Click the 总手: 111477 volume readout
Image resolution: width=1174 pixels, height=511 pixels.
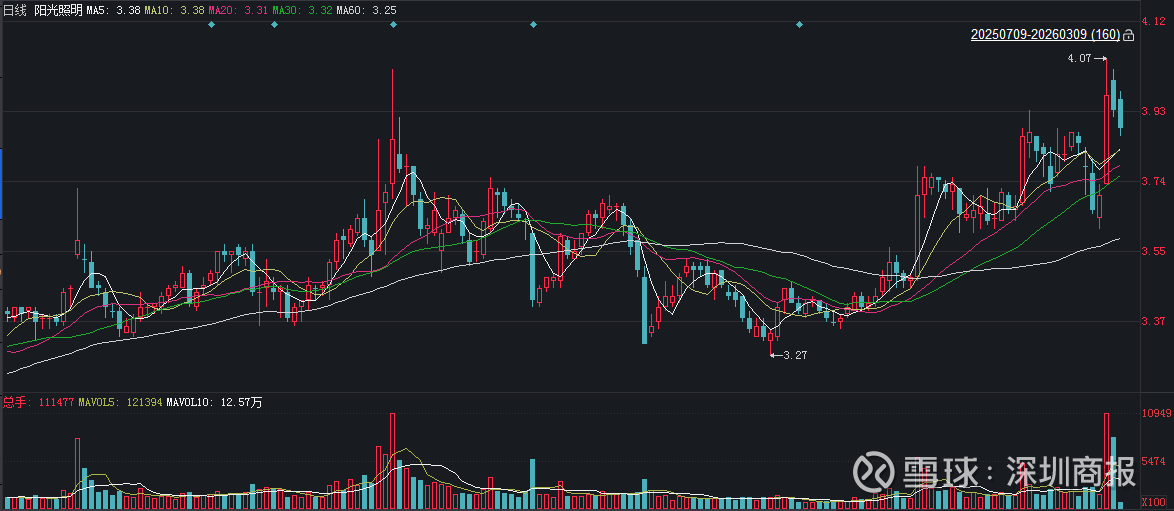(39, 402)
